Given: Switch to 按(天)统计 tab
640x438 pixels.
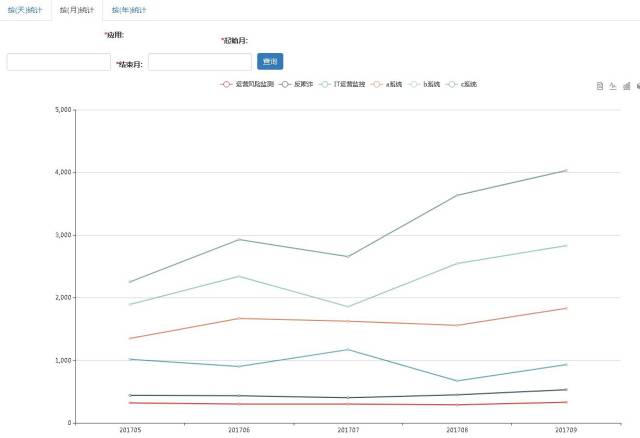Looking at the screenshot, I should click(x=25, y=10).
